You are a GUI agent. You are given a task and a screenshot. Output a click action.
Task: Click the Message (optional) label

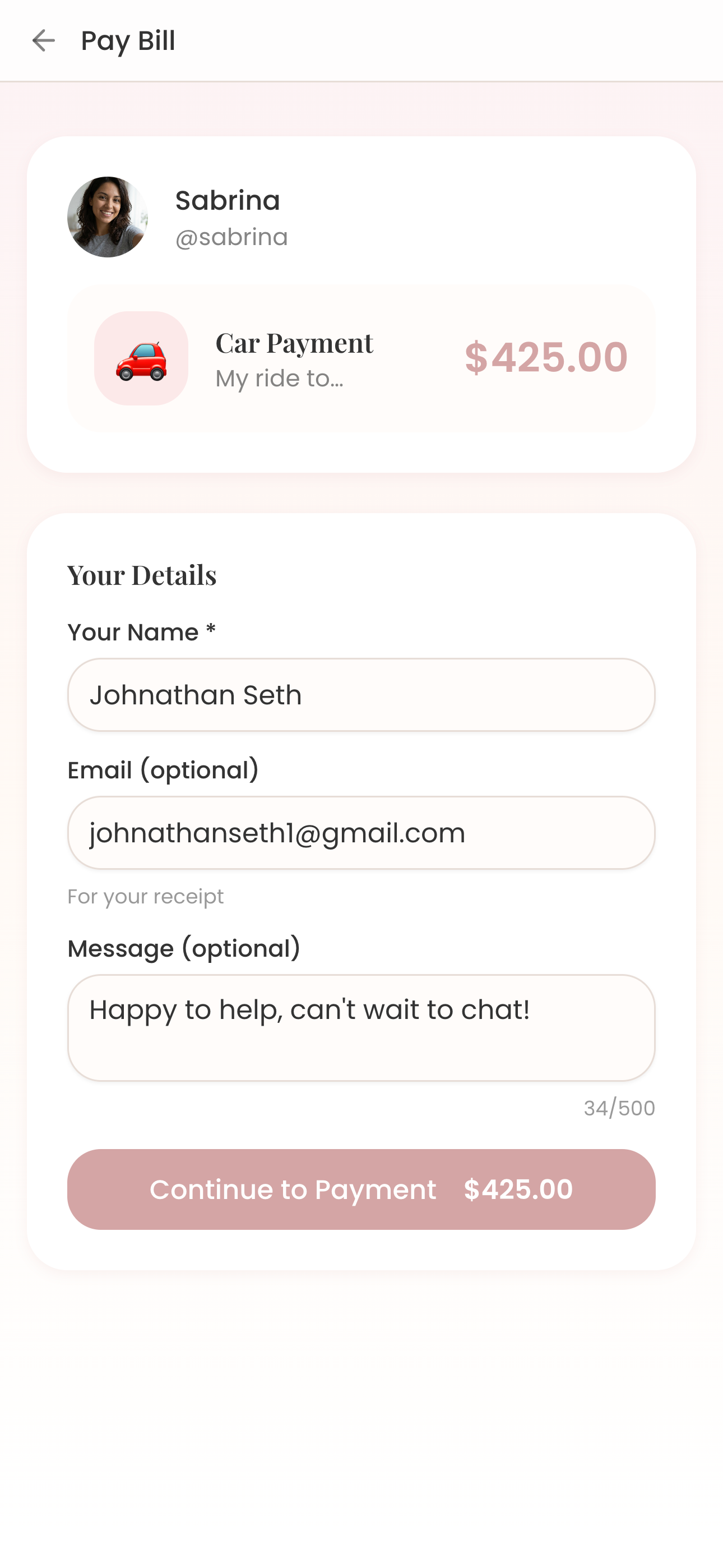(184, 948)
